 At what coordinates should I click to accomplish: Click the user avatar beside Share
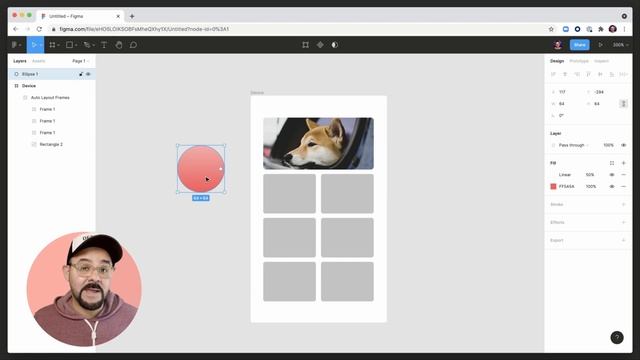click(558, 45)
